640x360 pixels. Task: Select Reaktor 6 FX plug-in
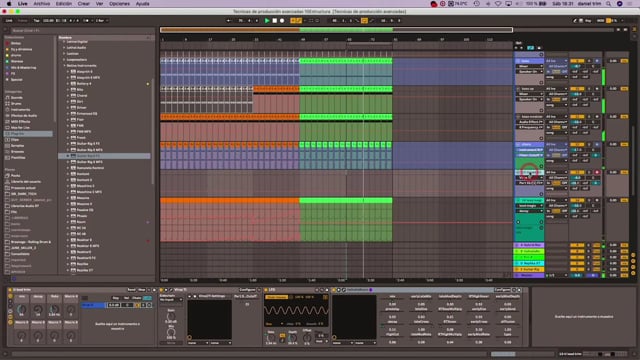click(x=86, y=258)
